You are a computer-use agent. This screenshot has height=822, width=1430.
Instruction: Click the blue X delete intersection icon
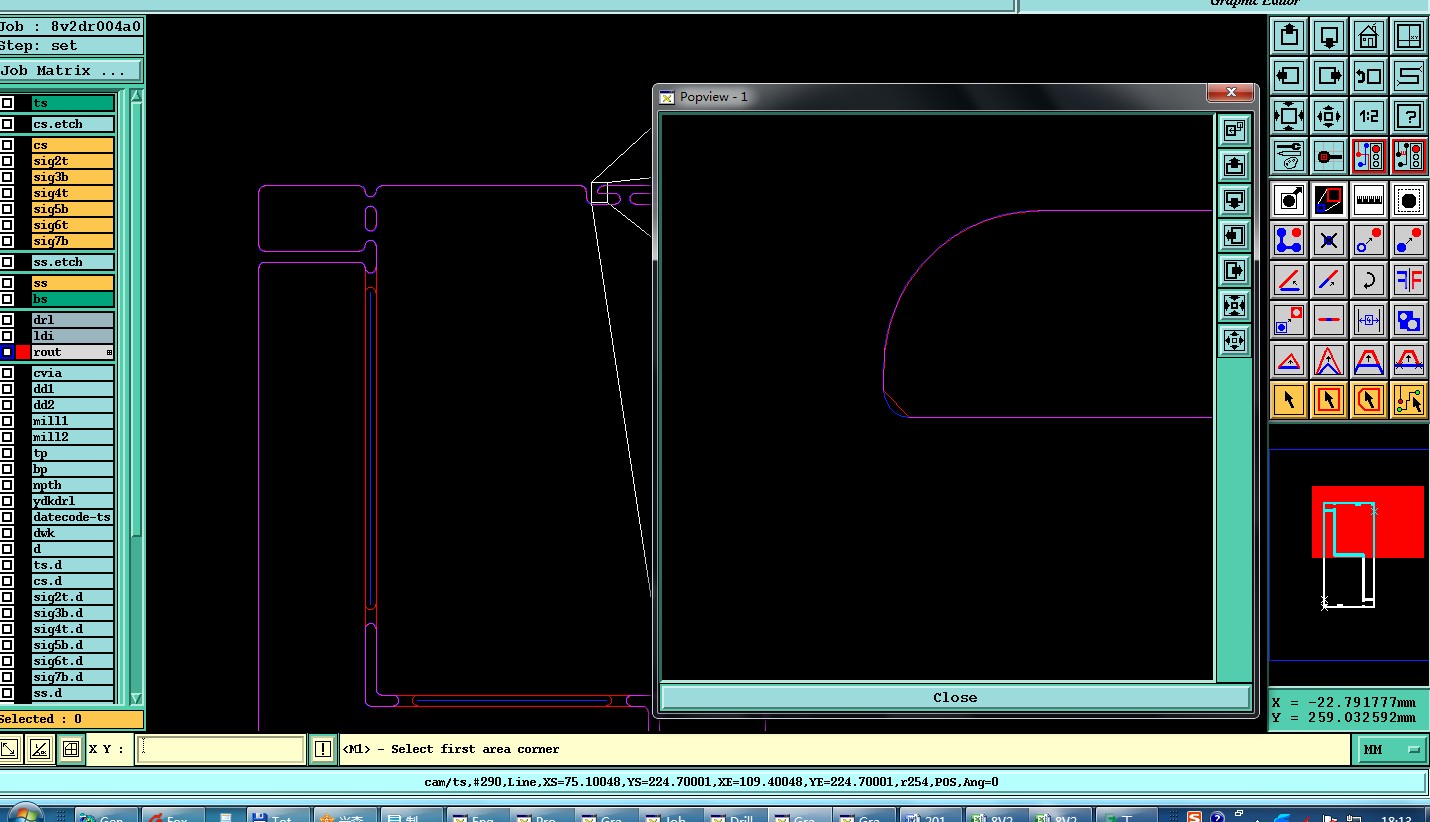coord(1329,240)
